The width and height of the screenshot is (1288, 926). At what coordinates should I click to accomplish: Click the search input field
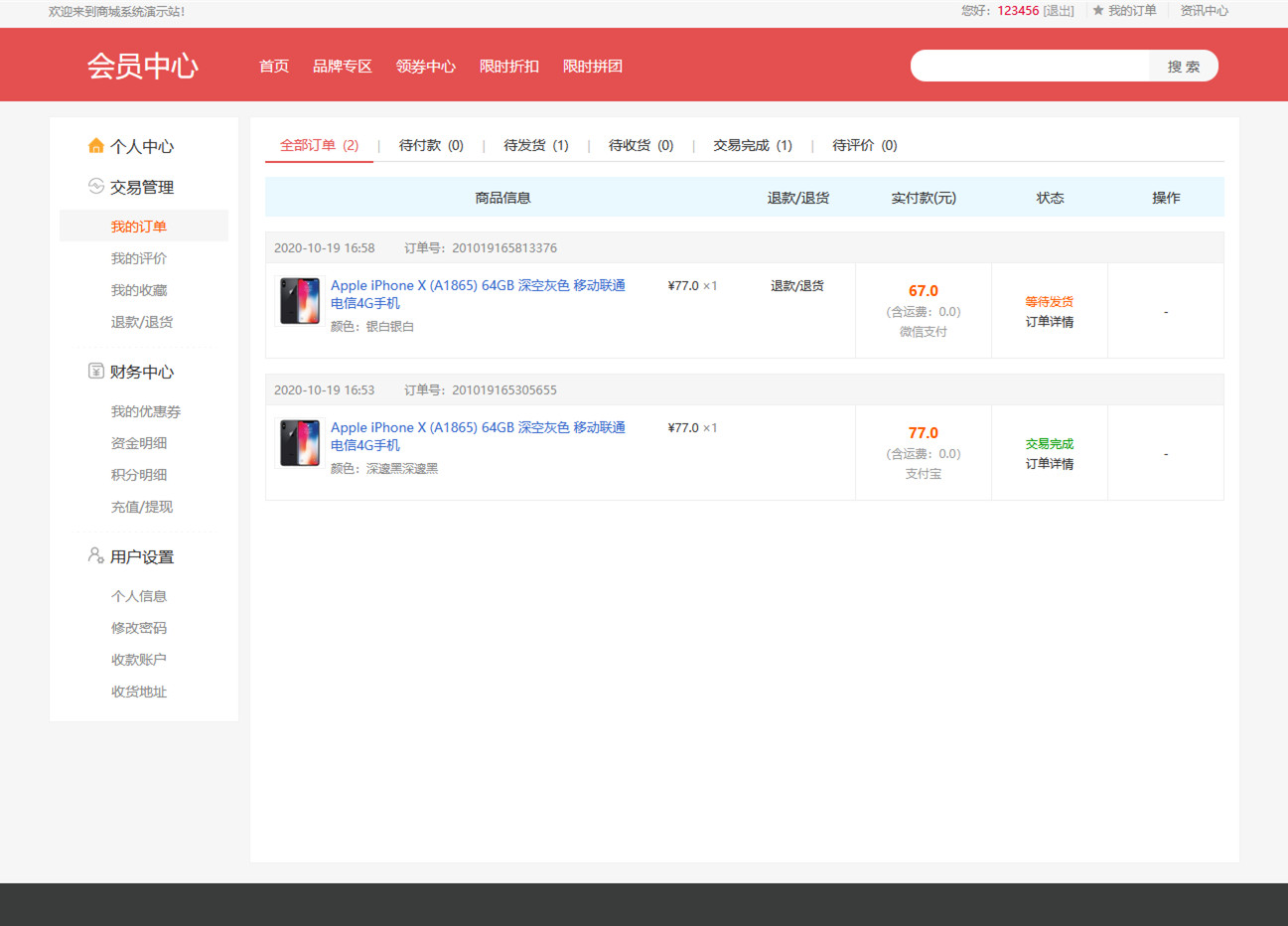1030,66
